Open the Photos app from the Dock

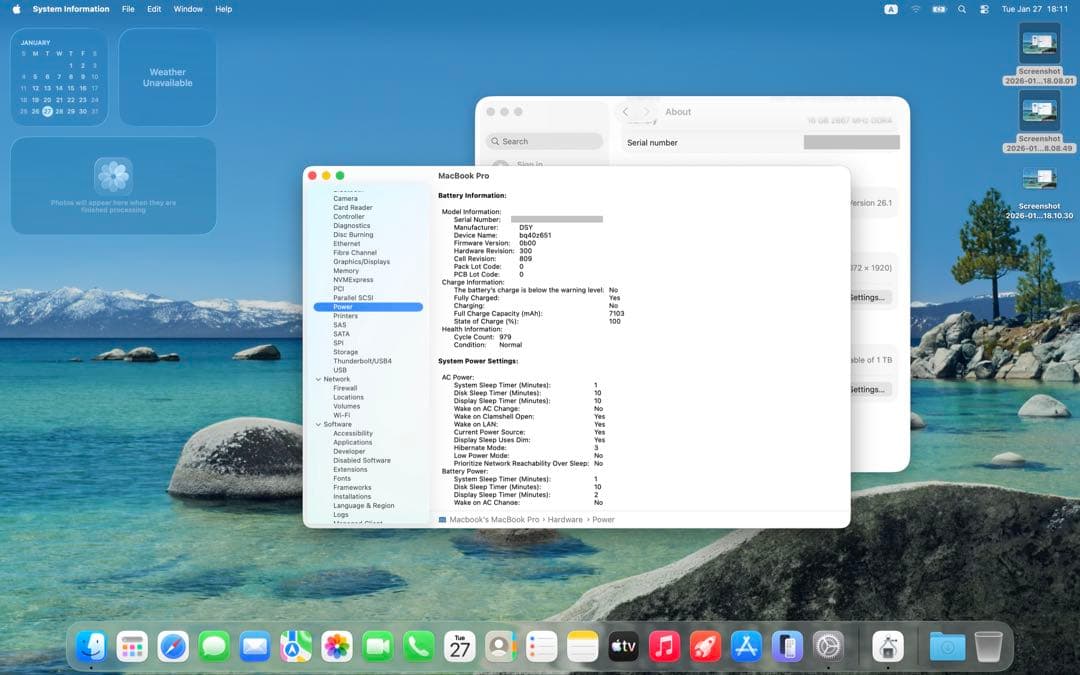(336, 646)
